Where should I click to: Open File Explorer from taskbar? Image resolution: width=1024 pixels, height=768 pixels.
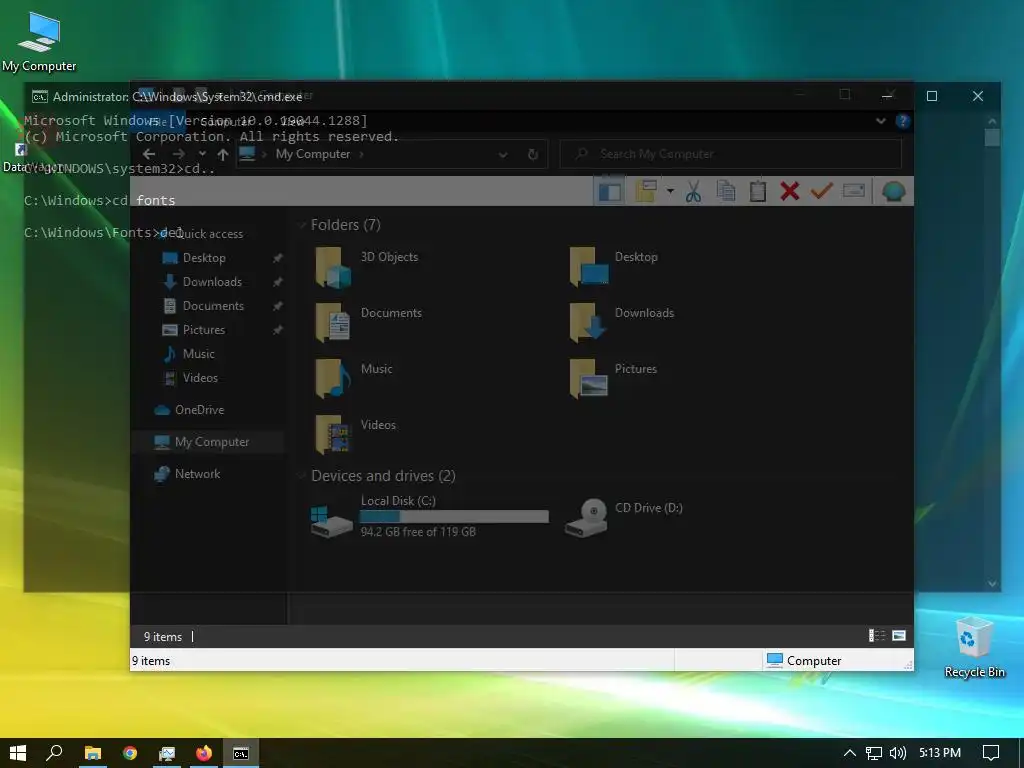93,753
